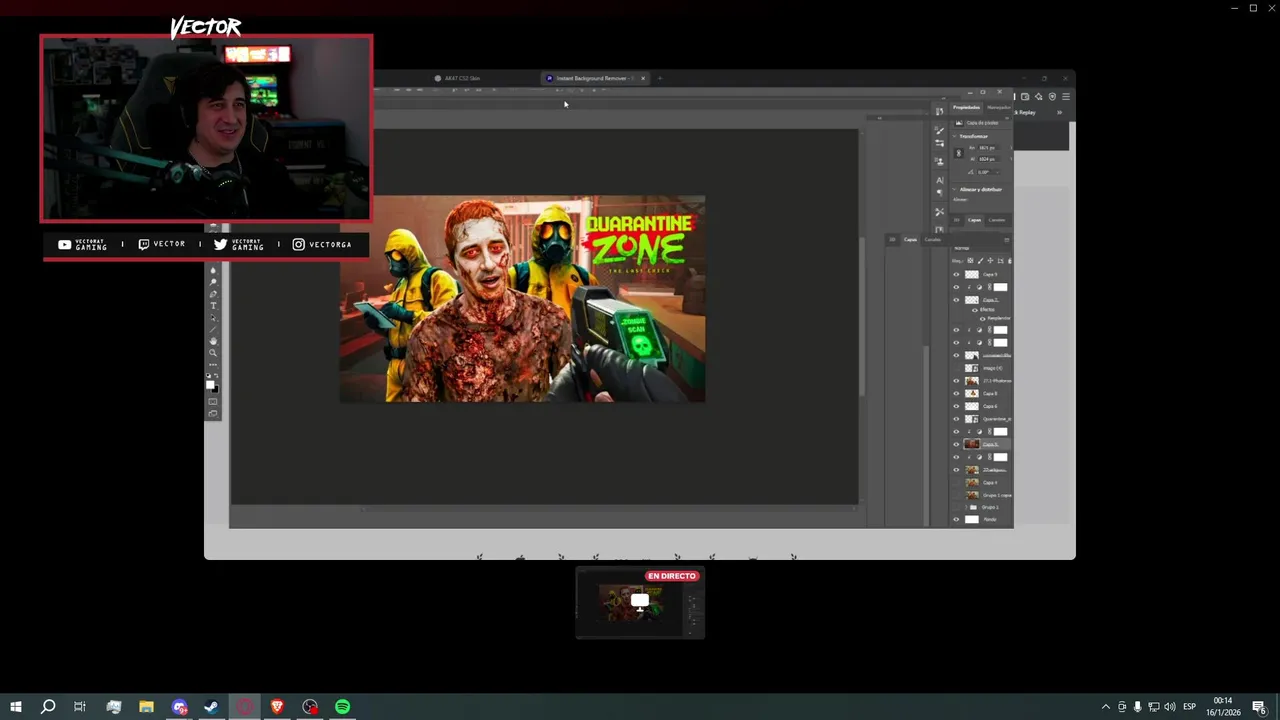Open the Normal blend mode dropdown
The image size is (1280, 720).
pos(978,248)
